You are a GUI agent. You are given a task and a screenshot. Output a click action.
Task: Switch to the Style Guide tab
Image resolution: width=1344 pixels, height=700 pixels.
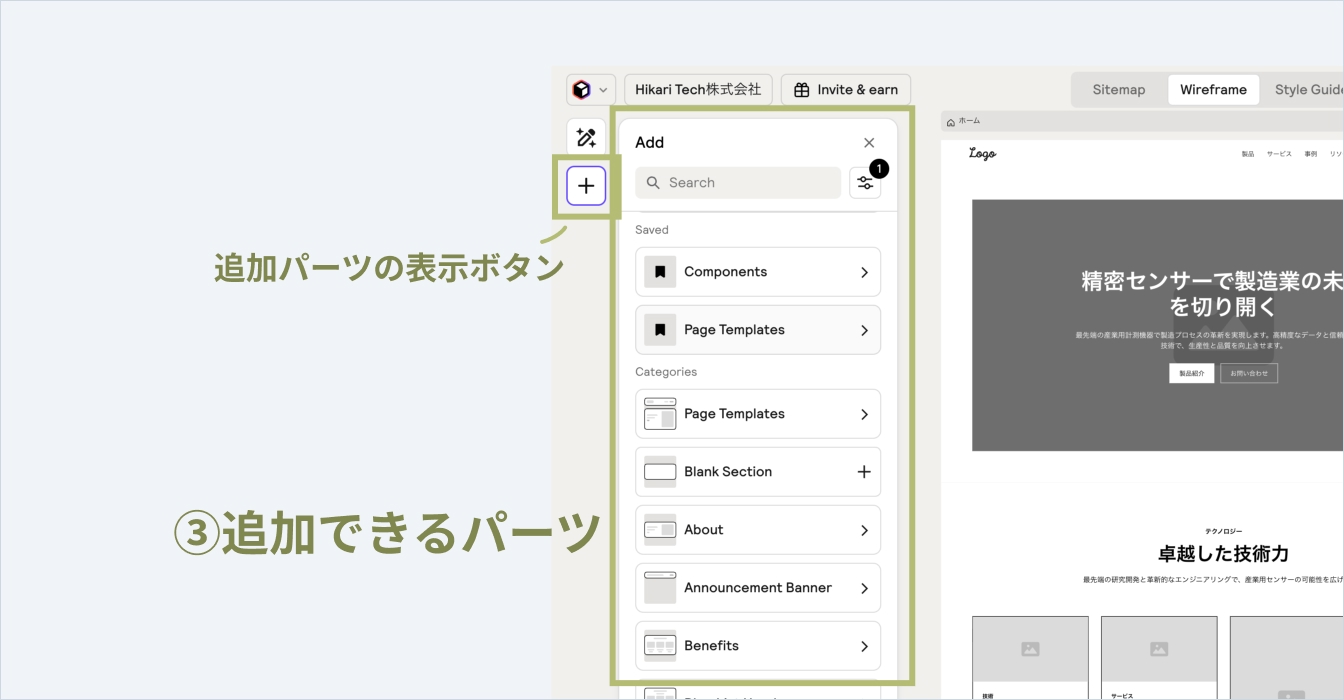point(1308,90)
